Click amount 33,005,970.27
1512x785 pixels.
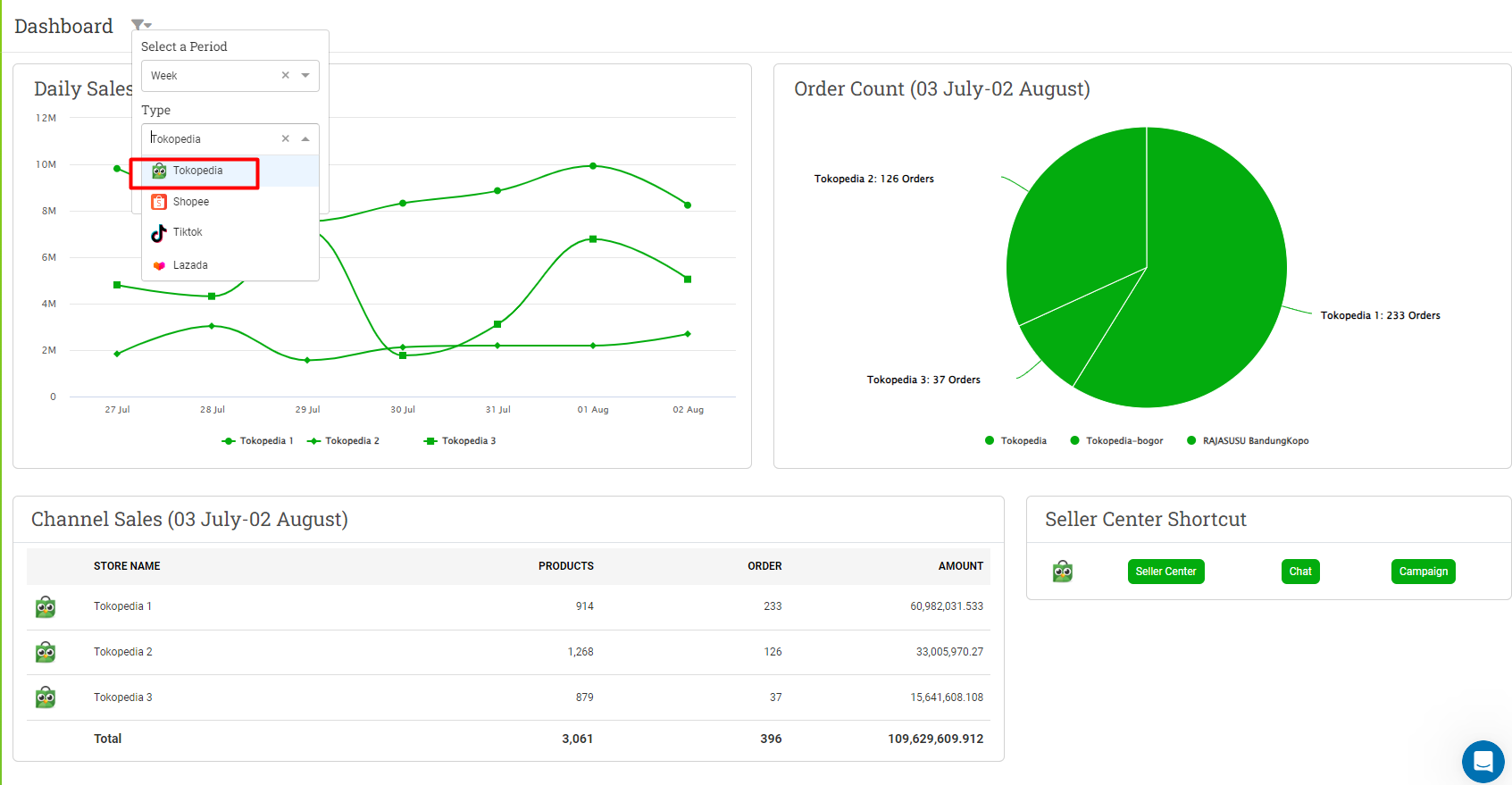pyautogui.click(x=949, y=652)
